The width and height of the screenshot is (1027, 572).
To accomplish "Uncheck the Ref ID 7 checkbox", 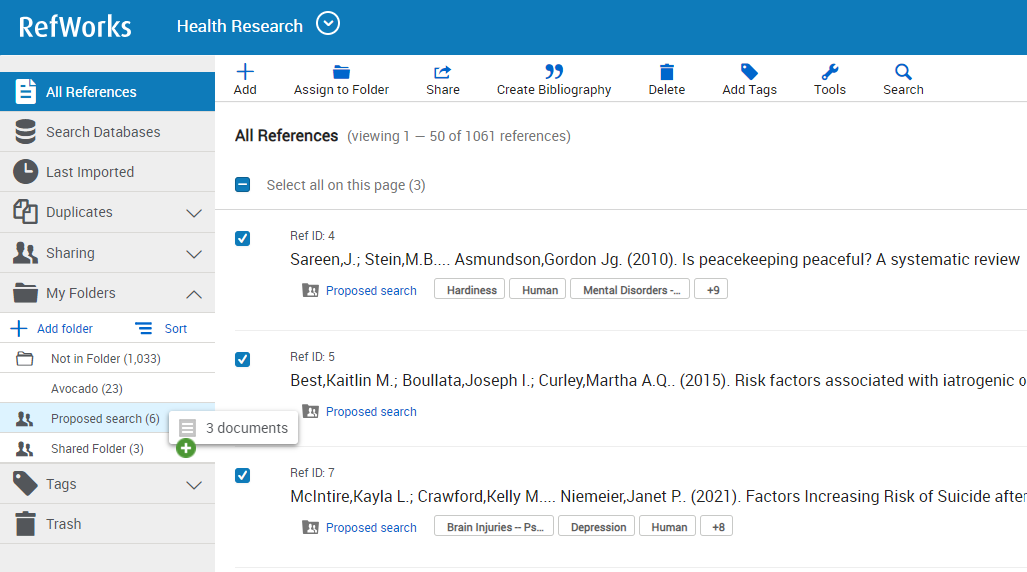I will 242,476.
